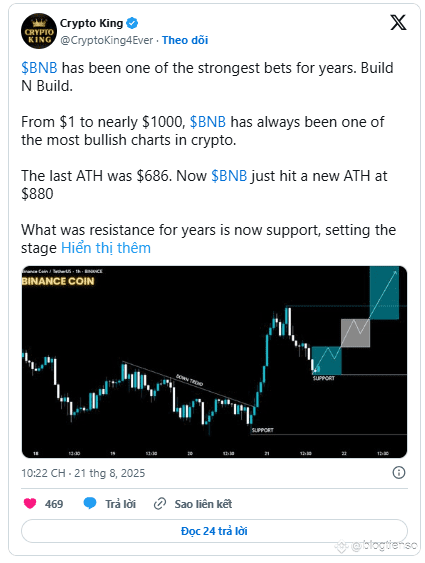Open the Binance Coin chart image
Screen dimensions: 425x563
pos(214,362)
